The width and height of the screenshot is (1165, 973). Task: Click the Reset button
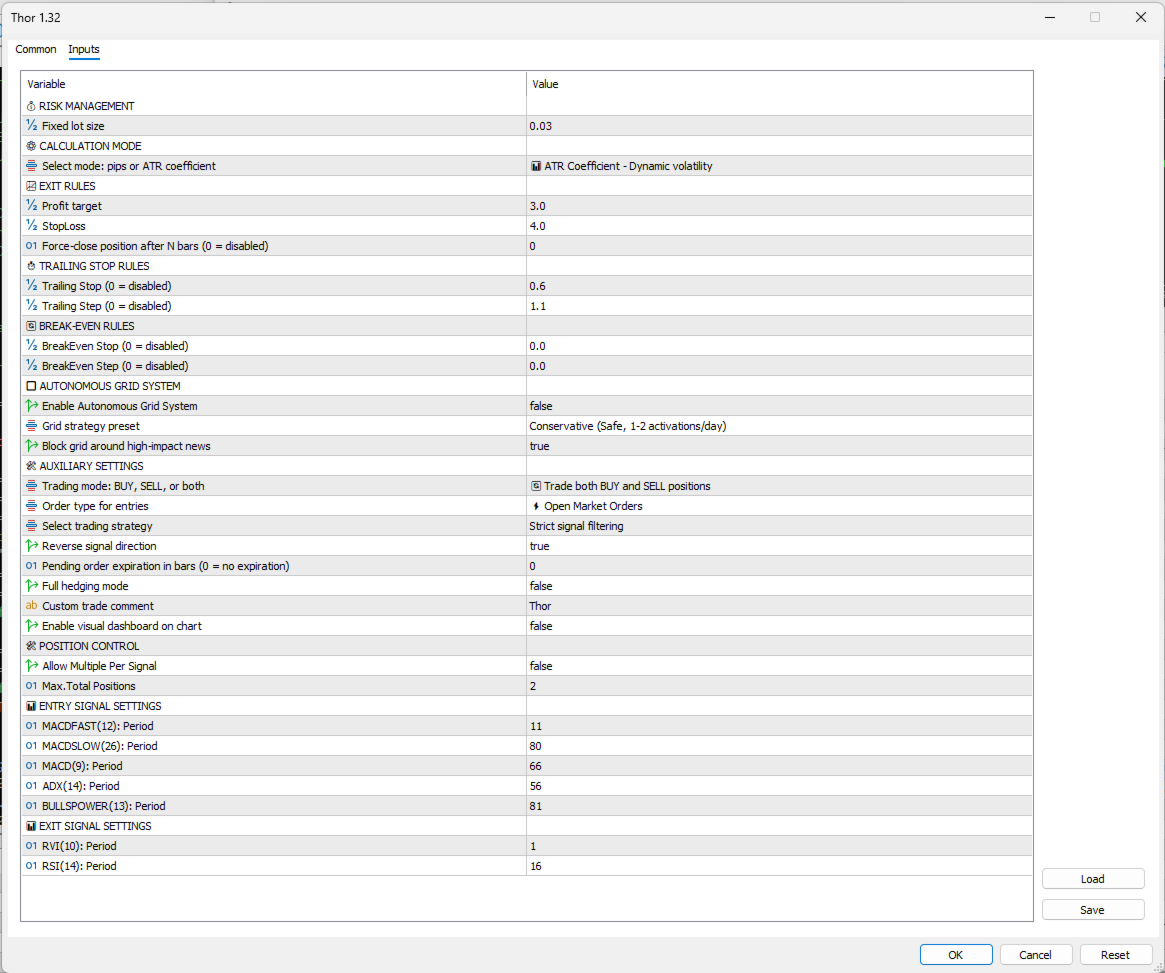1114,955
